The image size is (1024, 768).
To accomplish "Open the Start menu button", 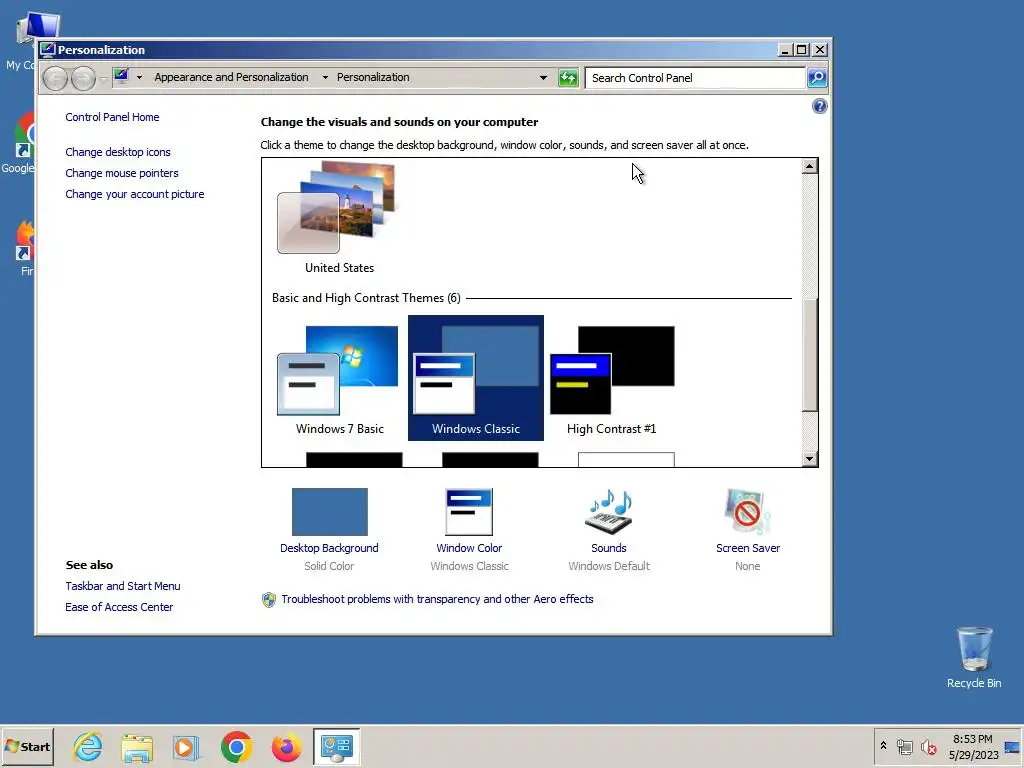I will (x=27, y=746).
